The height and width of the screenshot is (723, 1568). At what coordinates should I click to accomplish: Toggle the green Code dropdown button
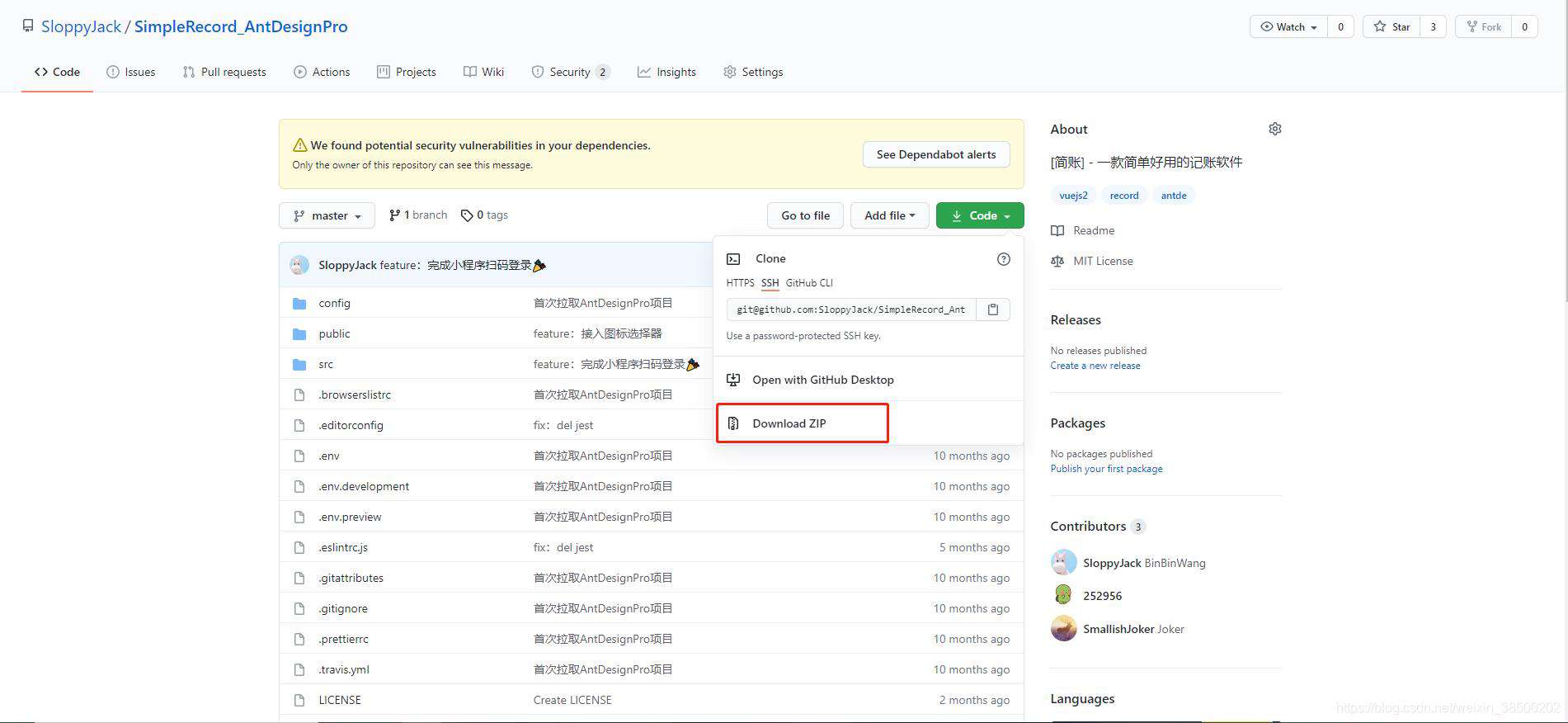click(x=980, y=215)
